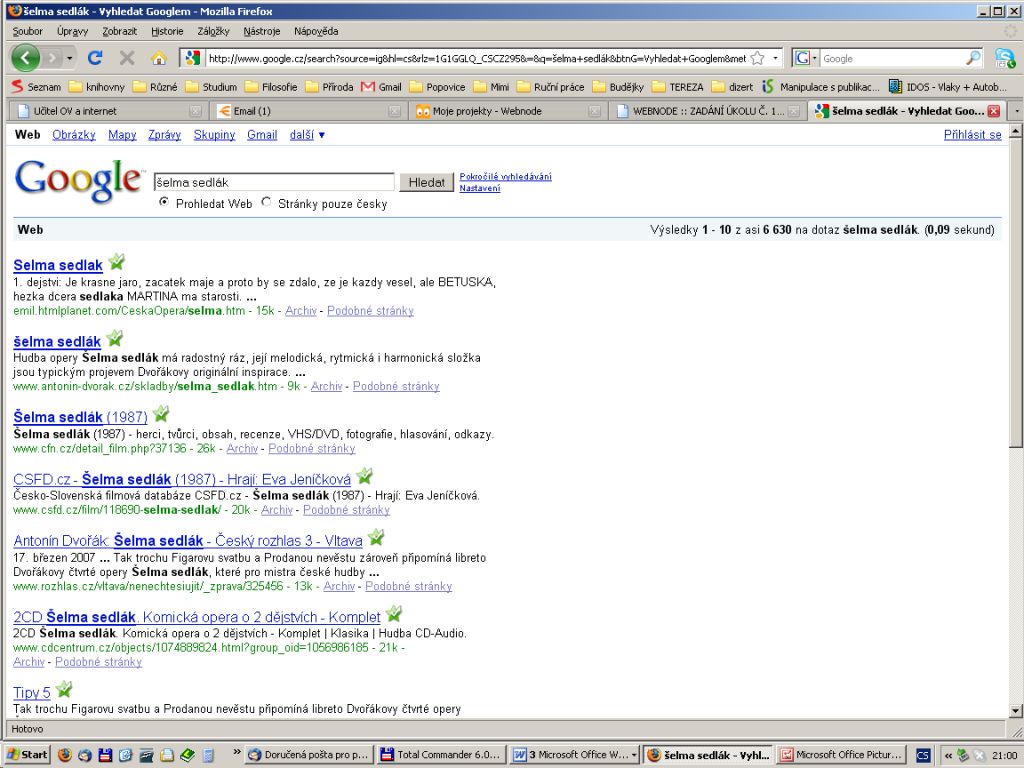Open the Home page icon
This screenshot has width=1024, height=768.
[x=159, y=58]
